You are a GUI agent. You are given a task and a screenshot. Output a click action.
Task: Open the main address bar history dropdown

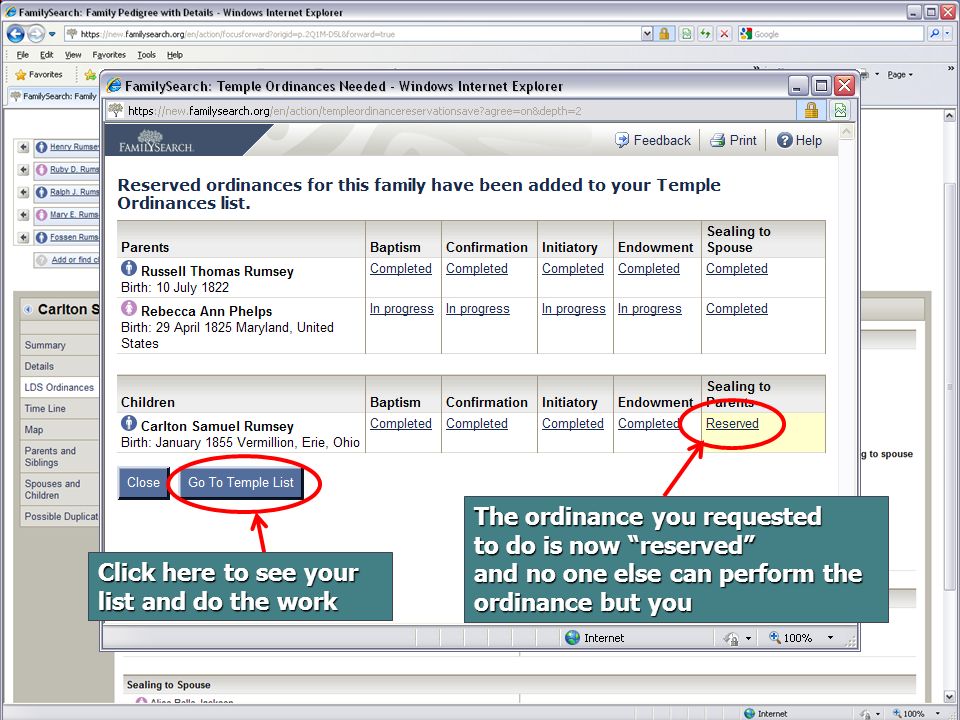pyautogui.click(x=647, y=34)
